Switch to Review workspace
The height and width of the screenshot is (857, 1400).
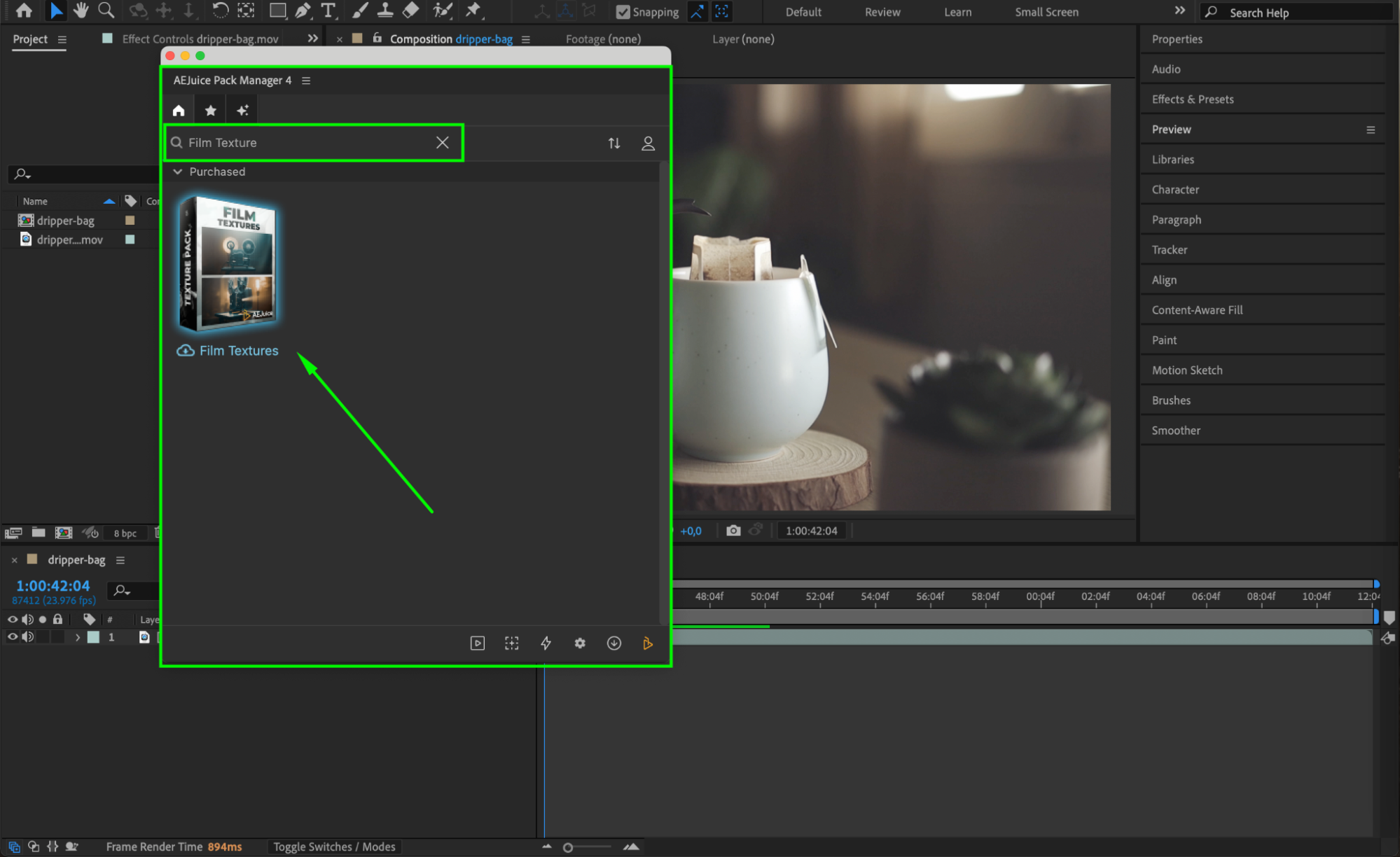[882, 12]
